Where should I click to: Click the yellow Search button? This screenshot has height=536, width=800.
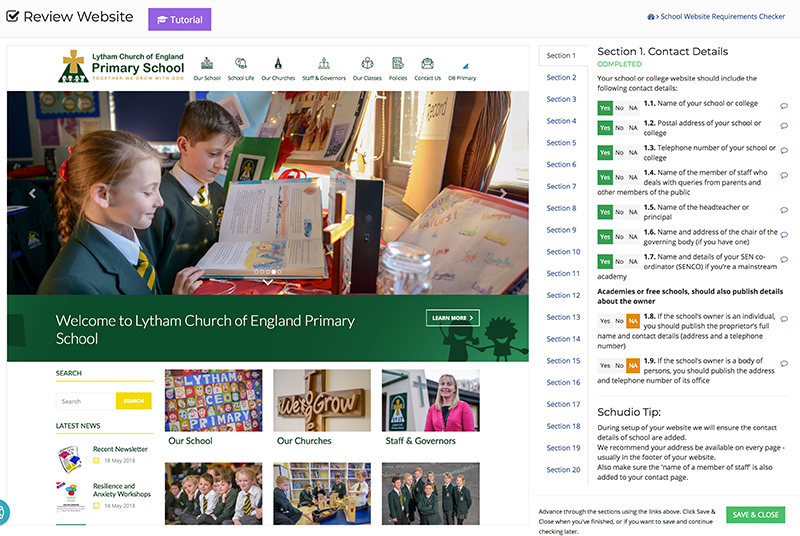pos(134,401)
